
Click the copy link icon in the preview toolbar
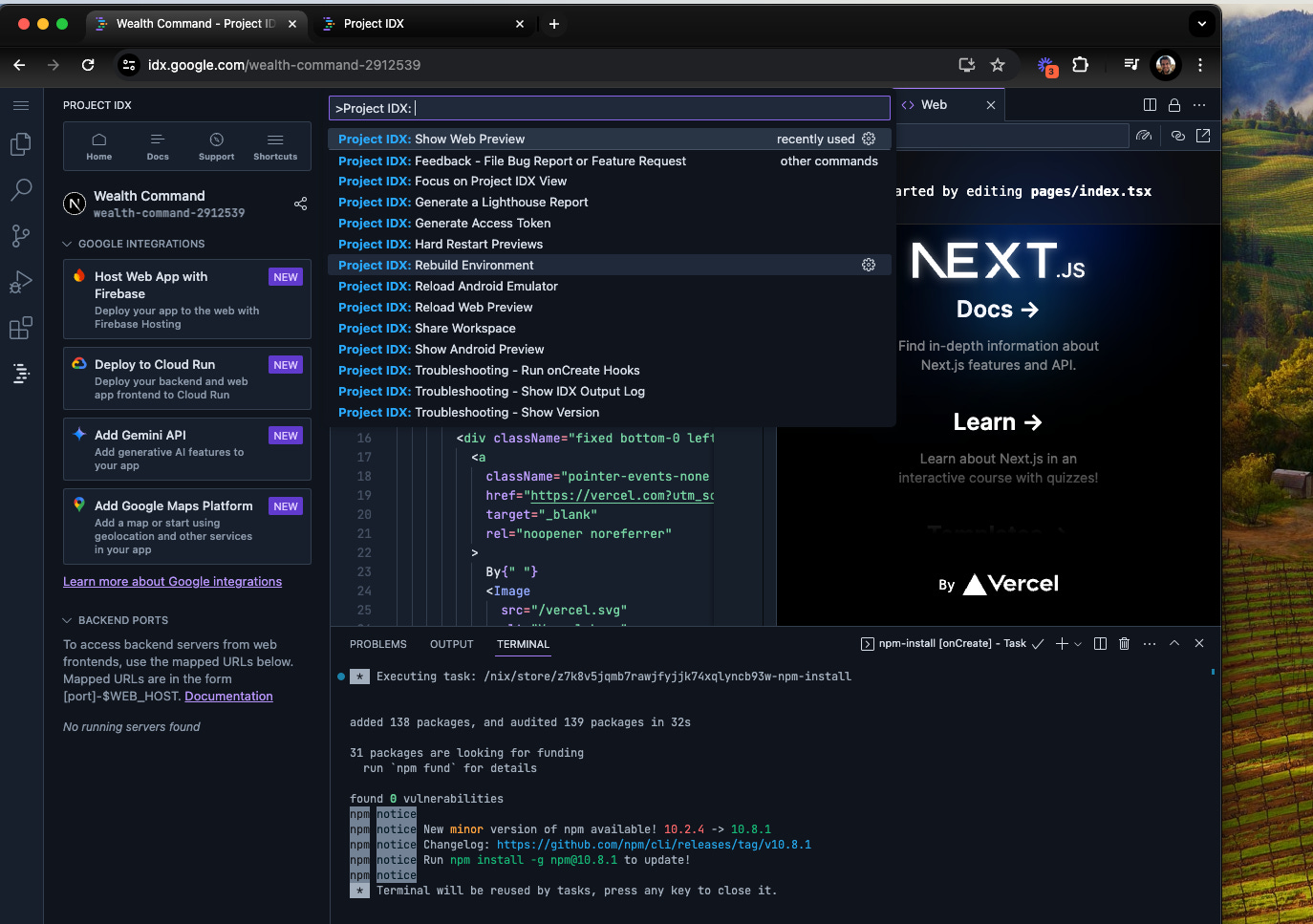[1178, 136]
